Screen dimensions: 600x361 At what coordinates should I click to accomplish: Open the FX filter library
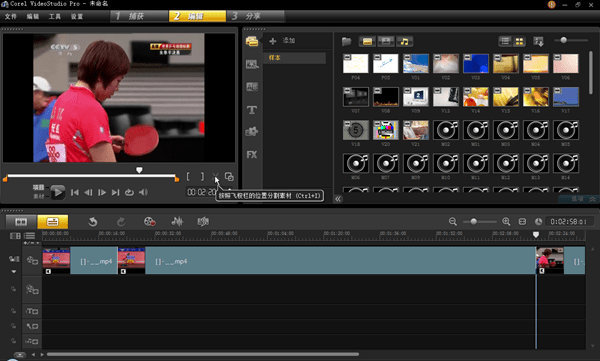251,155
